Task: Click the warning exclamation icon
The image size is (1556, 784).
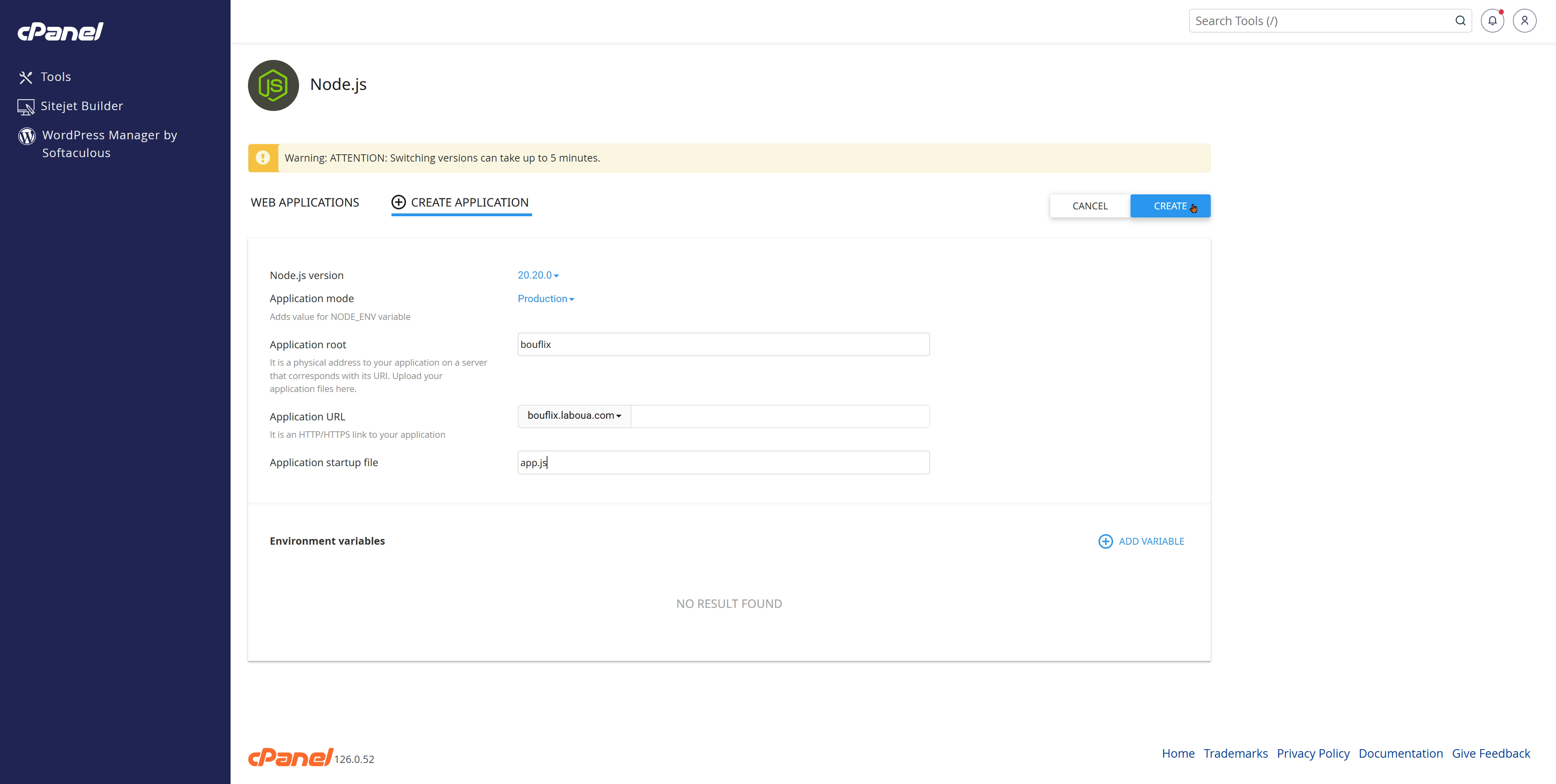Action: pyautogui.click(x=263, y=158)
